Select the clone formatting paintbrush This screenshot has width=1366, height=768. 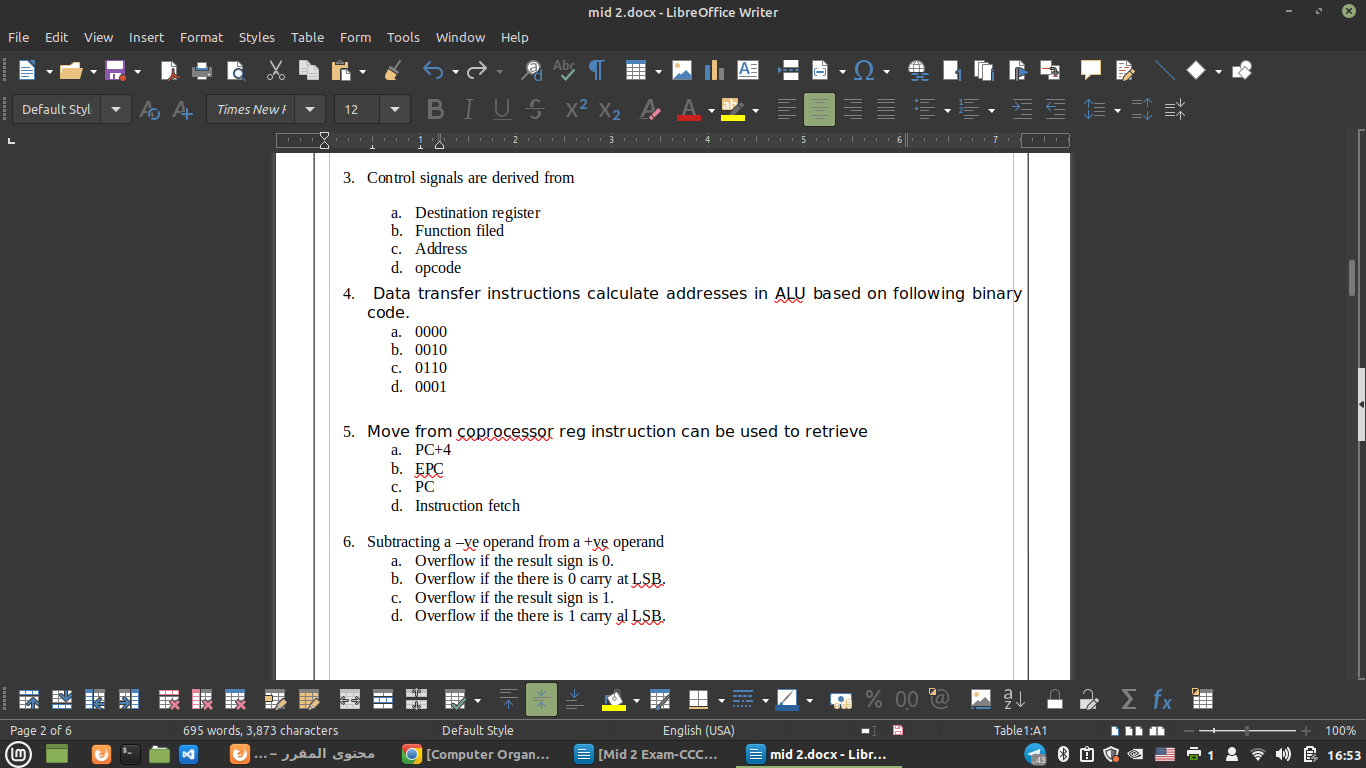pos(391,70)
